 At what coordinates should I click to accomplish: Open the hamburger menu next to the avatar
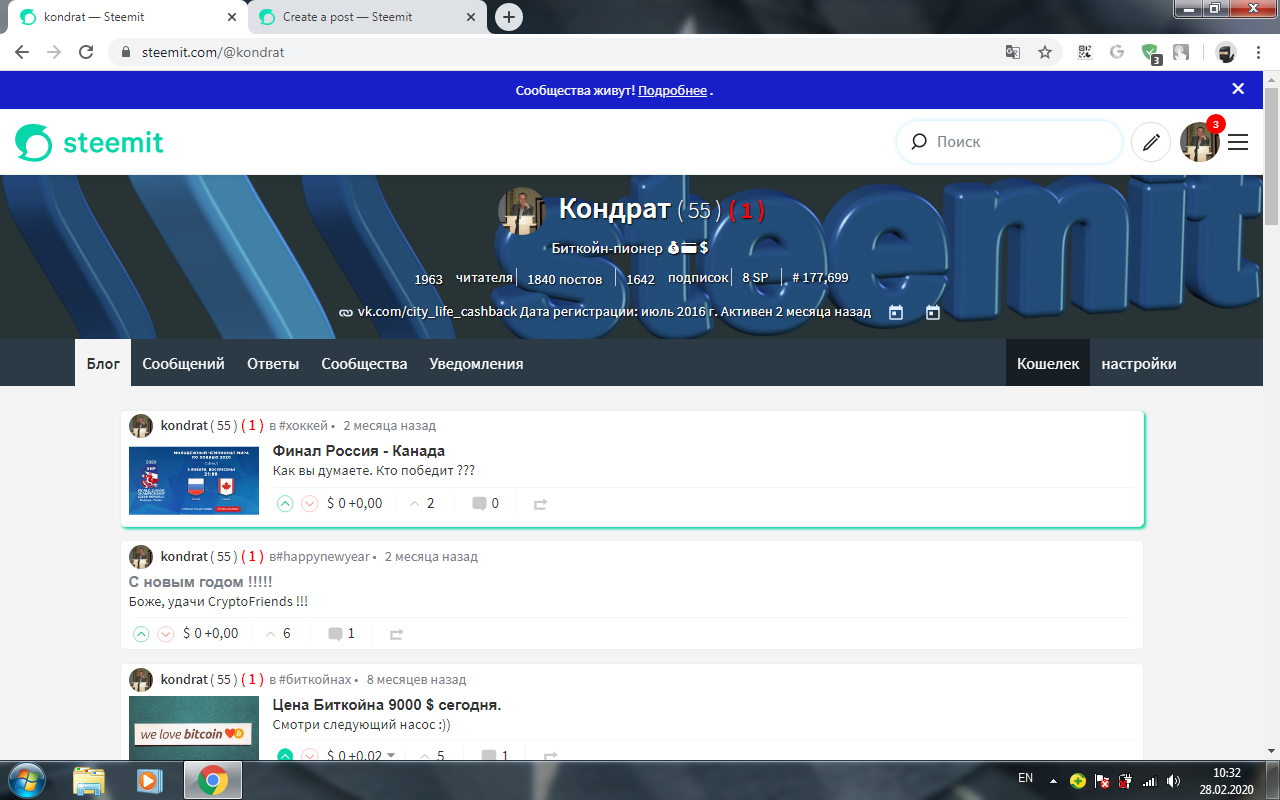1238,141
